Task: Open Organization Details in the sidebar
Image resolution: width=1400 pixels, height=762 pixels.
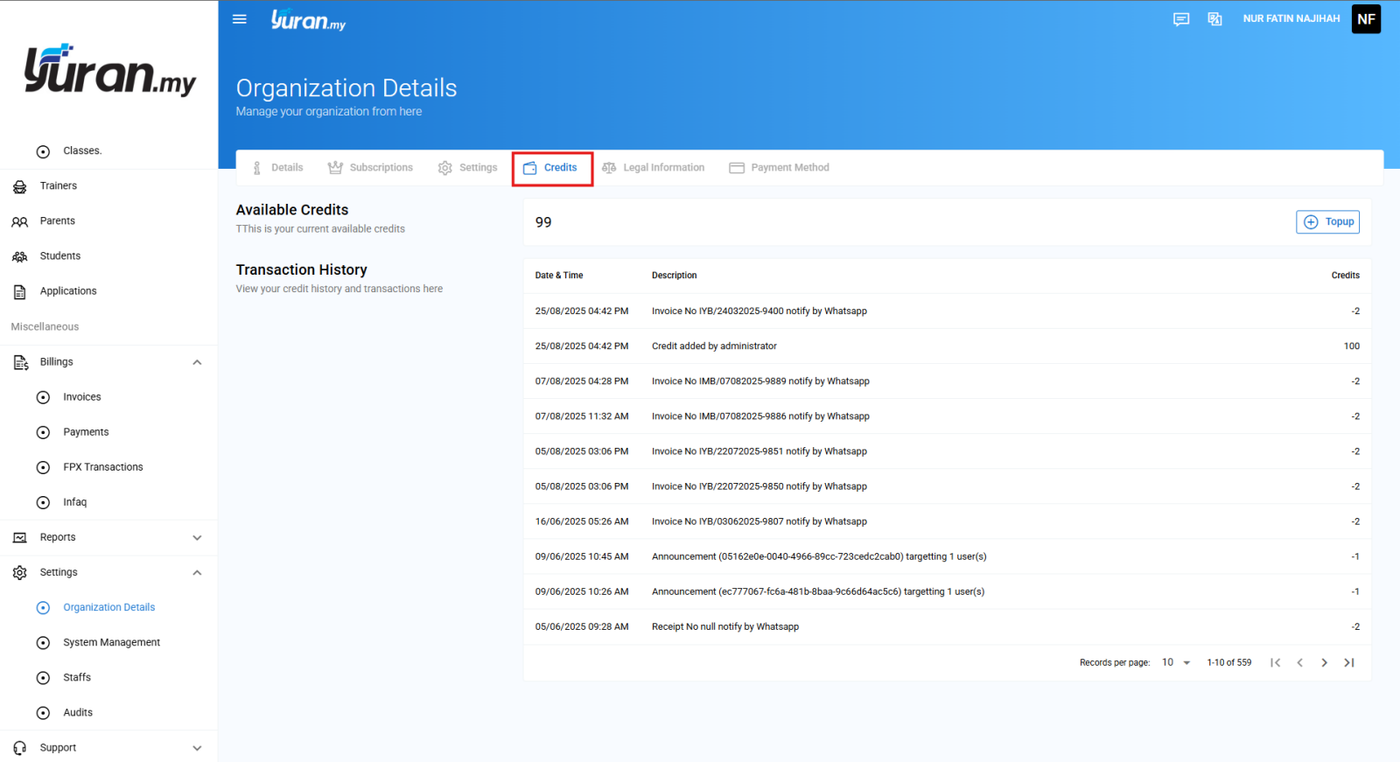Action: [x=109, y=607]
